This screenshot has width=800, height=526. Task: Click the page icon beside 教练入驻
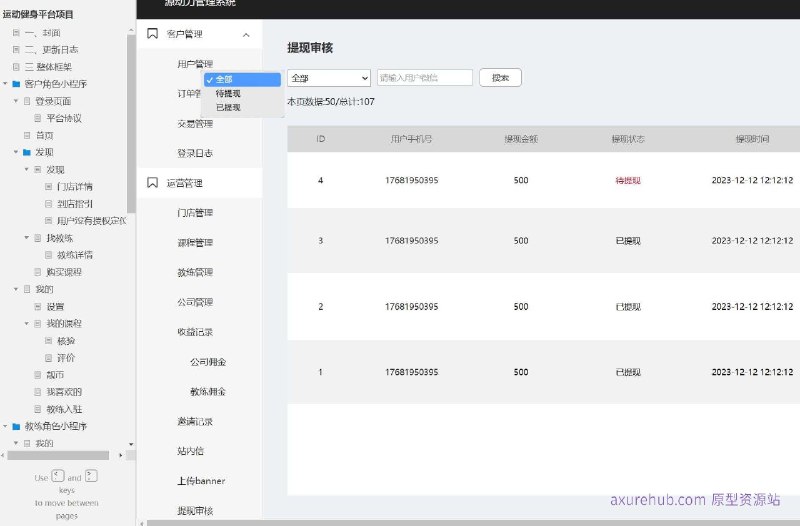(x=38, y=409)
